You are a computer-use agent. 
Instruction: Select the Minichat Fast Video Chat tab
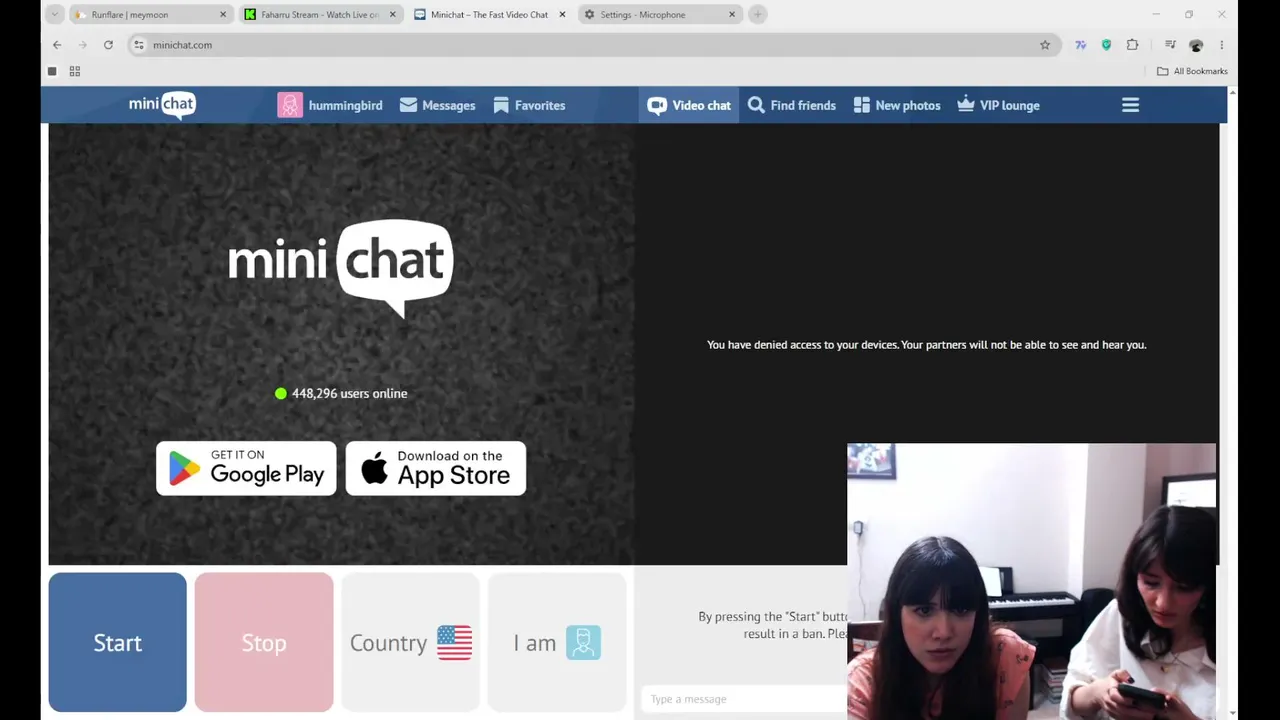(490, 14)
